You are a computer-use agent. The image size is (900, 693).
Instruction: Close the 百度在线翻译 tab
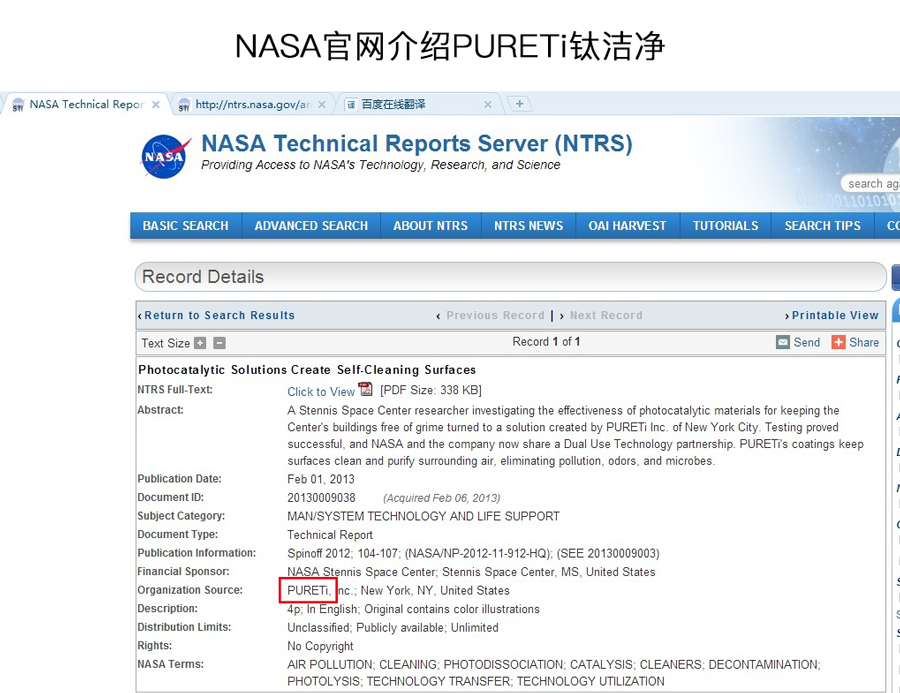click(488, 104)
